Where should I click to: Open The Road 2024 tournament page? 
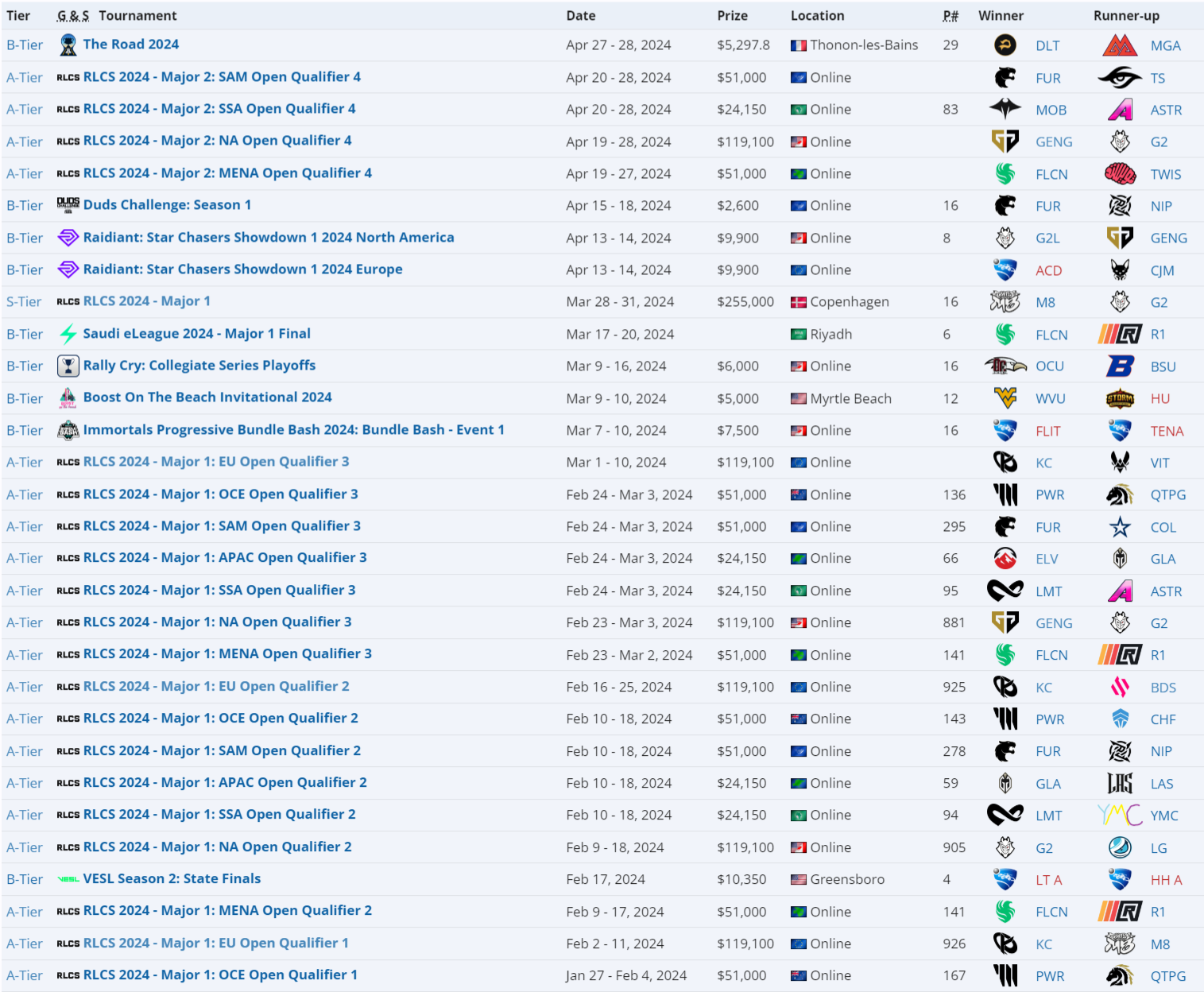[131, 45]
